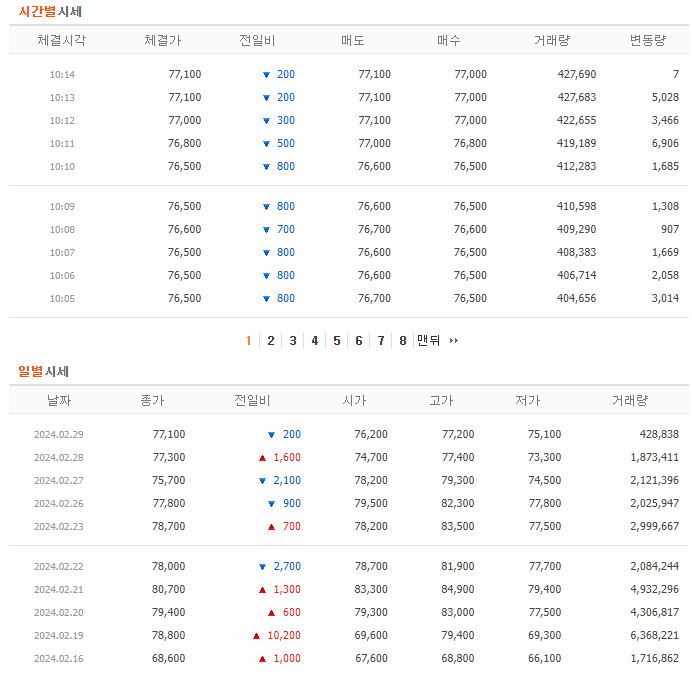Select current page 1 in pagination

tap(248, 341)
